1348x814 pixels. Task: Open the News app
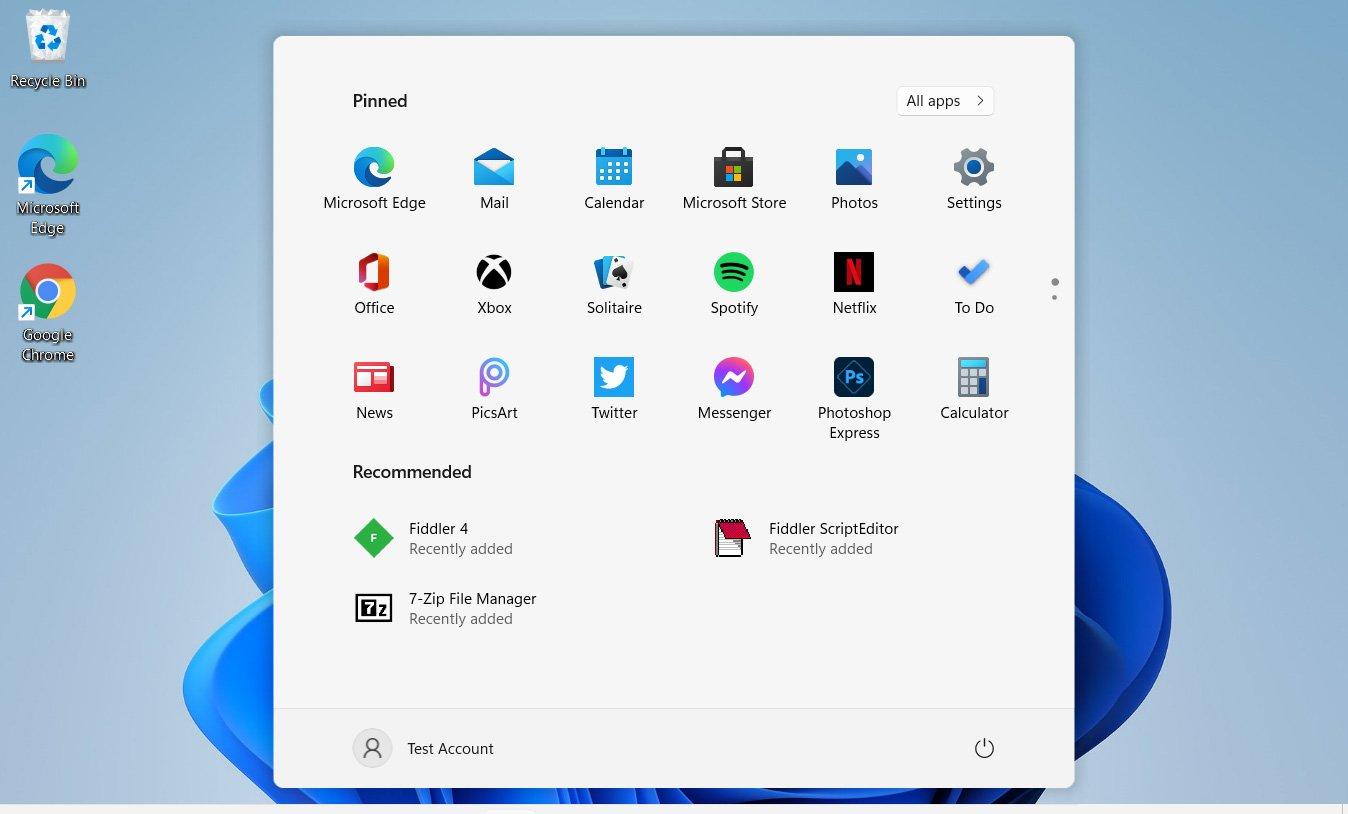click(x=374, y=389)
